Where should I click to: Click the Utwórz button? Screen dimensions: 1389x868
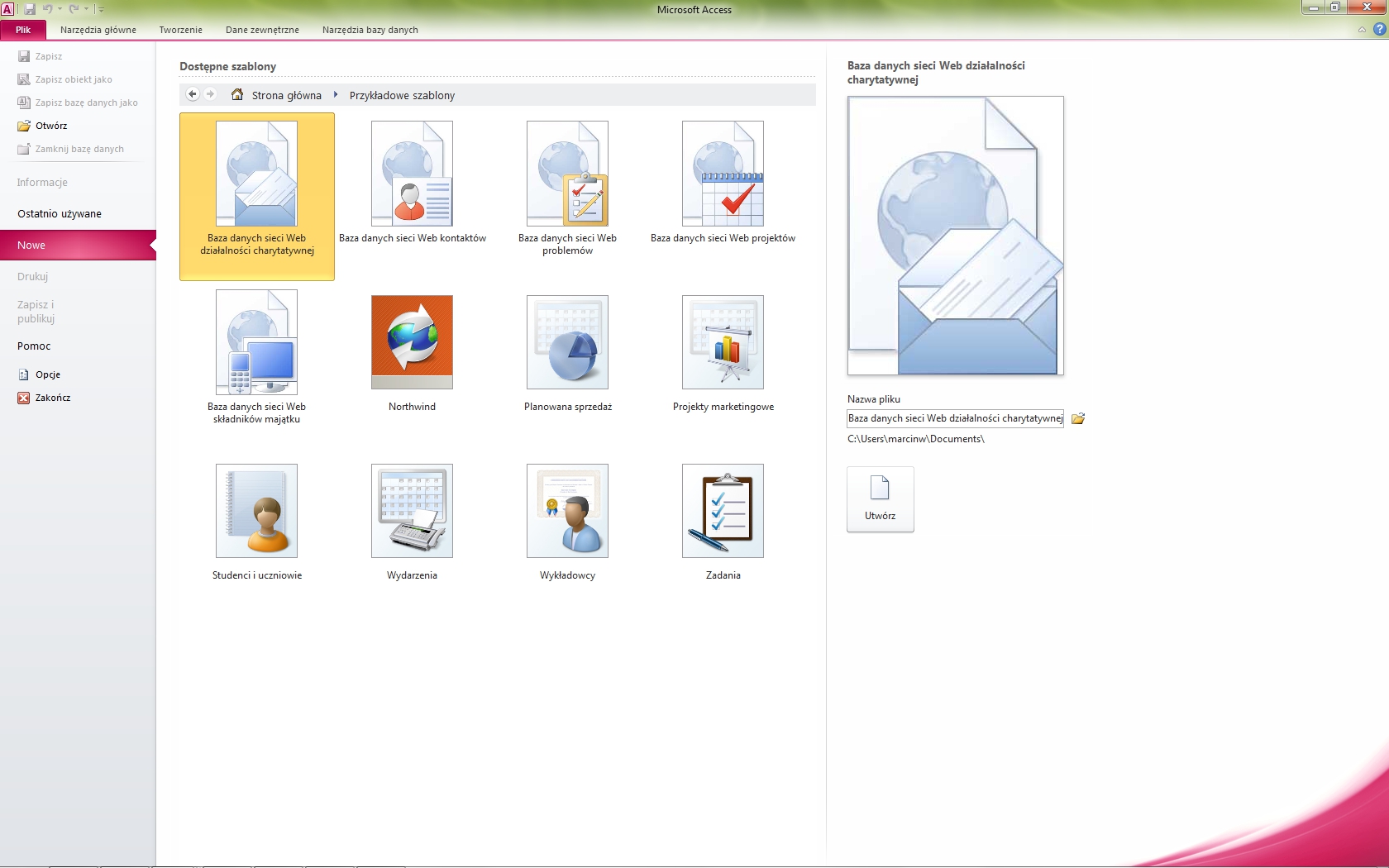coord(880,498)
